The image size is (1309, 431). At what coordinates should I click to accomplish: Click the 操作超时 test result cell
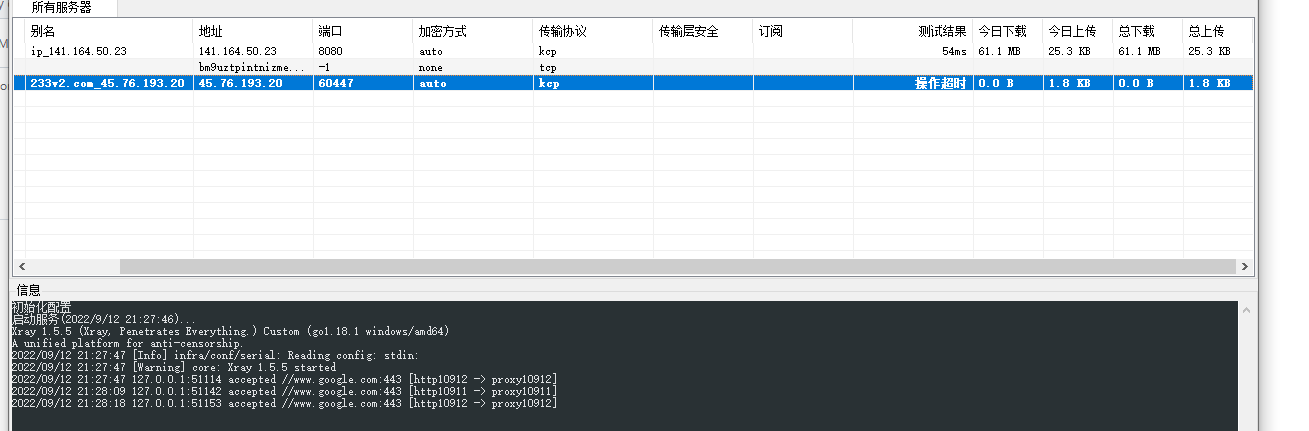pos(941,83)
